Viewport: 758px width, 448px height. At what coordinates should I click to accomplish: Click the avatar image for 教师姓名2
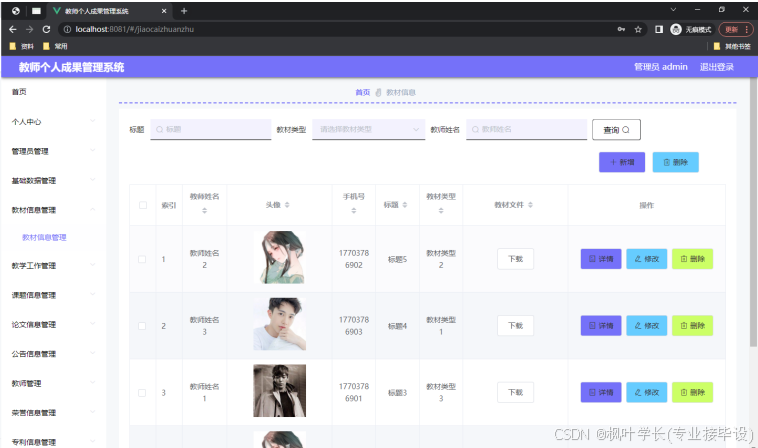[x=279, y=257]
